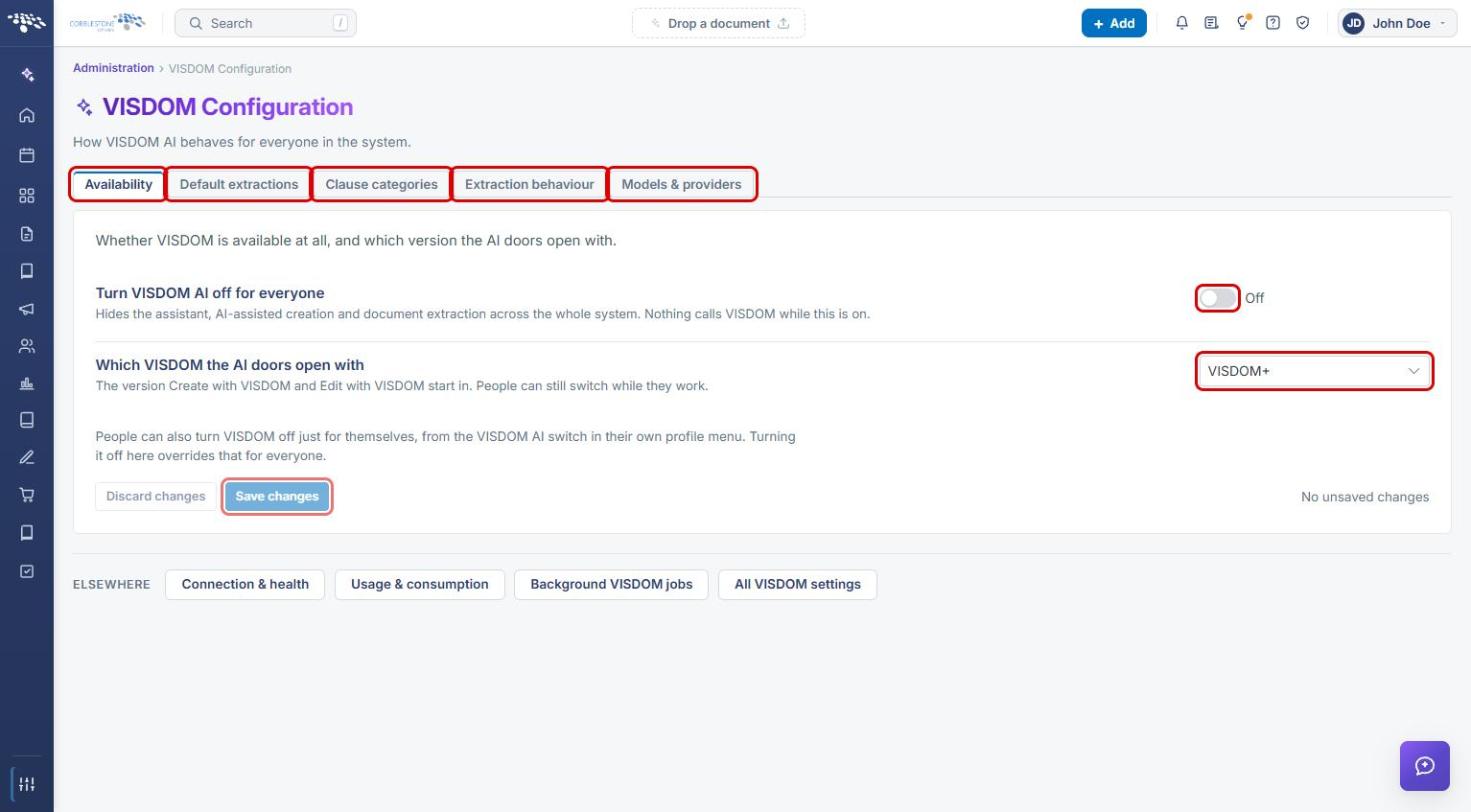
Task: Switch to the Availability tab
Action: coord(118,184)
